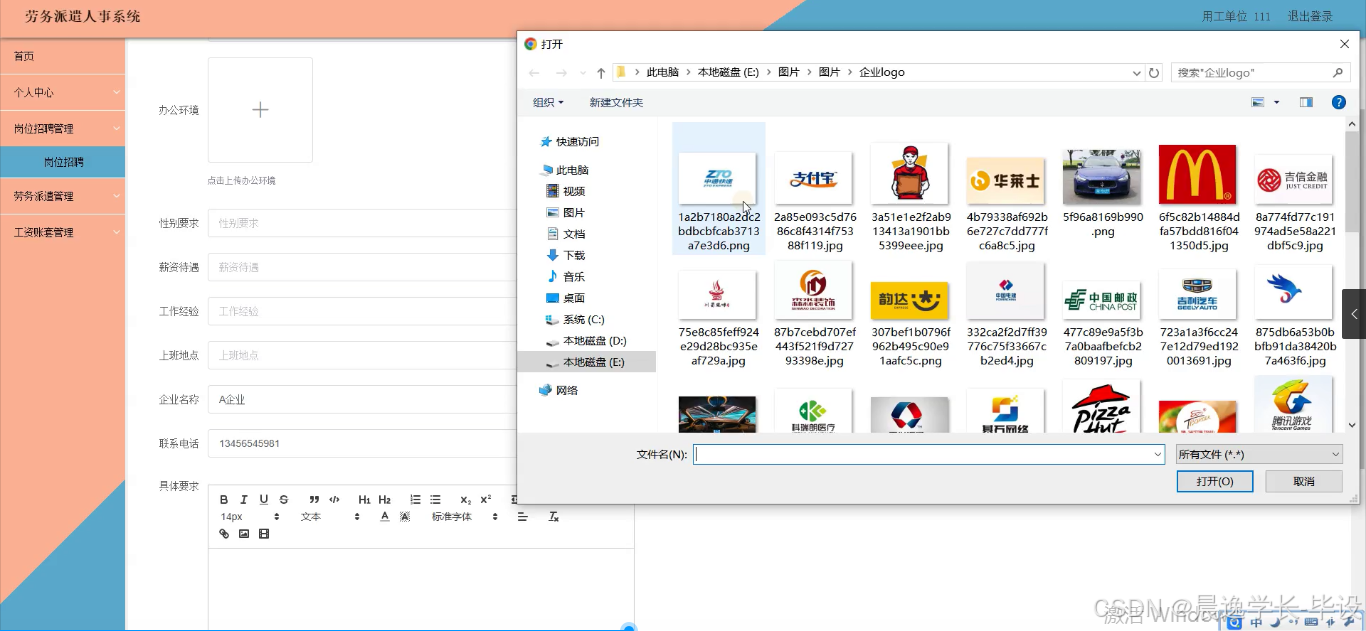Apply subscript formatting in the editor
Screen dimensions: 1366x631
pos(465,500)
